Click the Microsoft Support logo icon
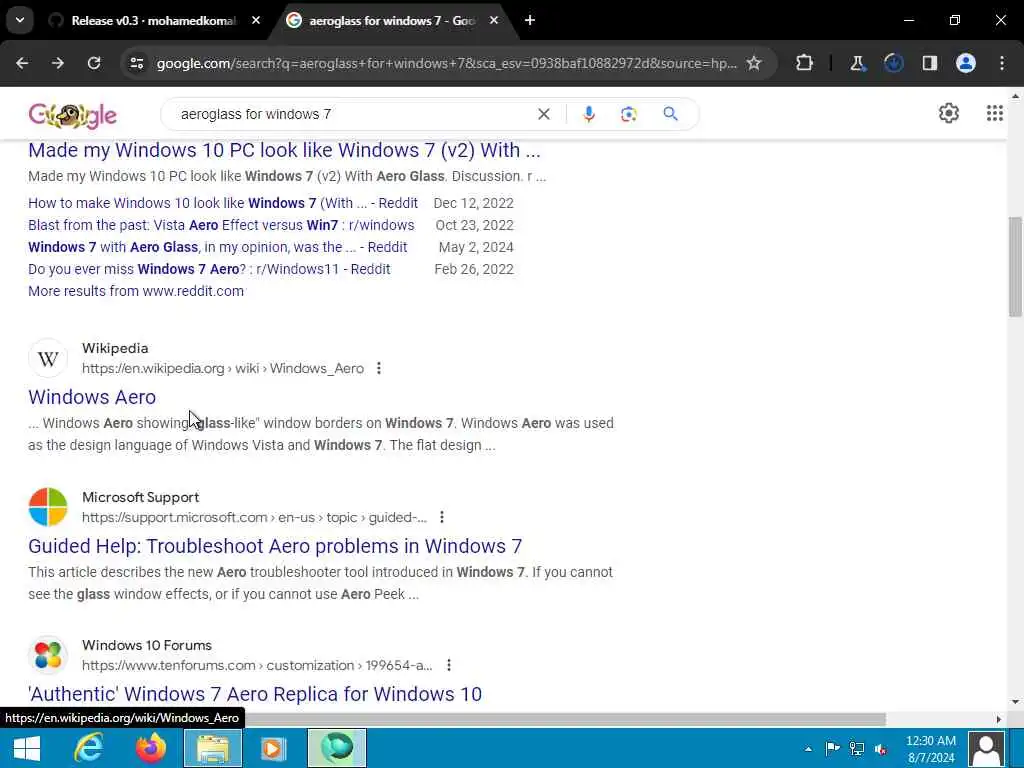The image size is (1024, 768). point(48,507)
